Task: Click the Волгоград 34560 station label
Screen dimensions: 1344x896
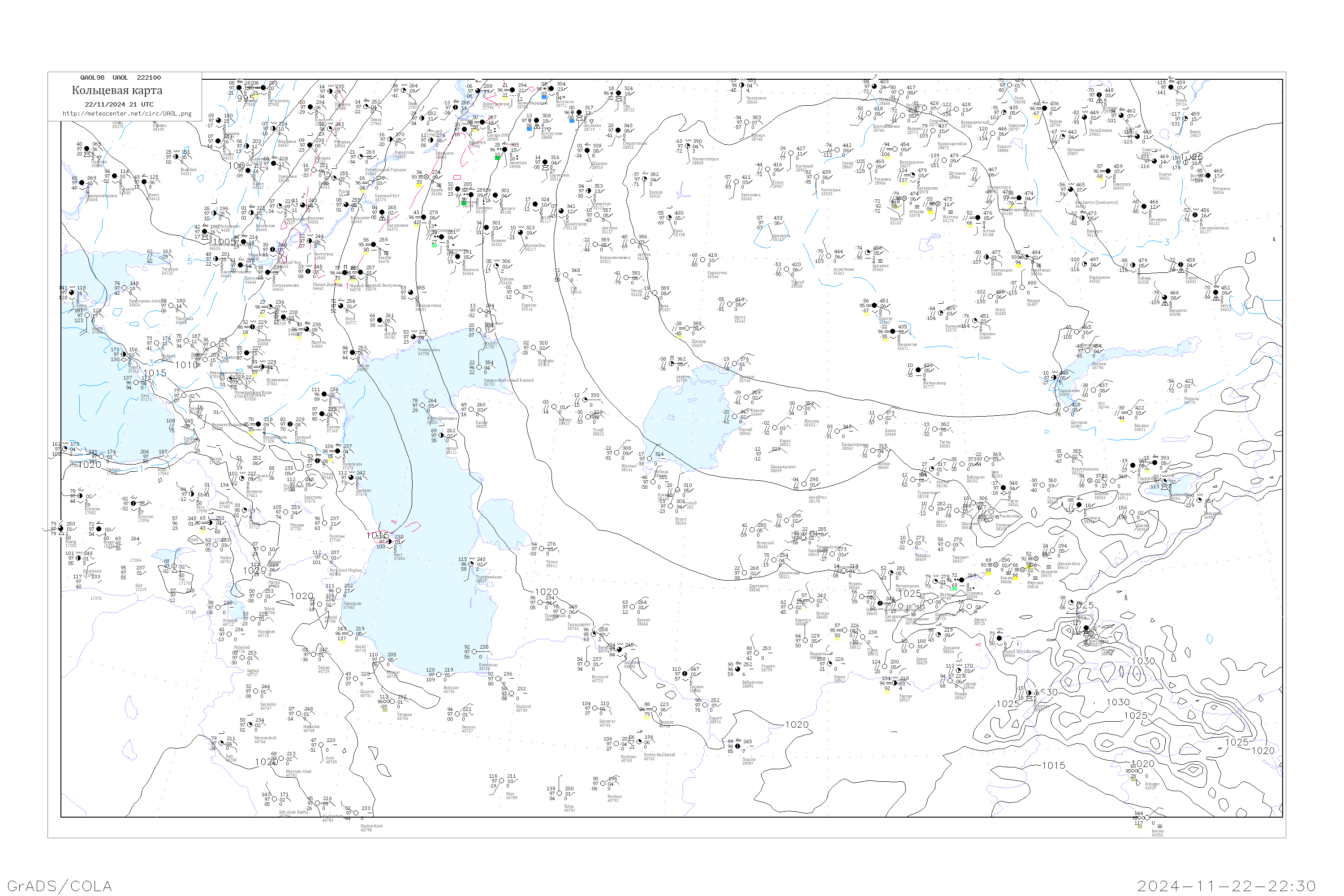Action: click(323, 256)
